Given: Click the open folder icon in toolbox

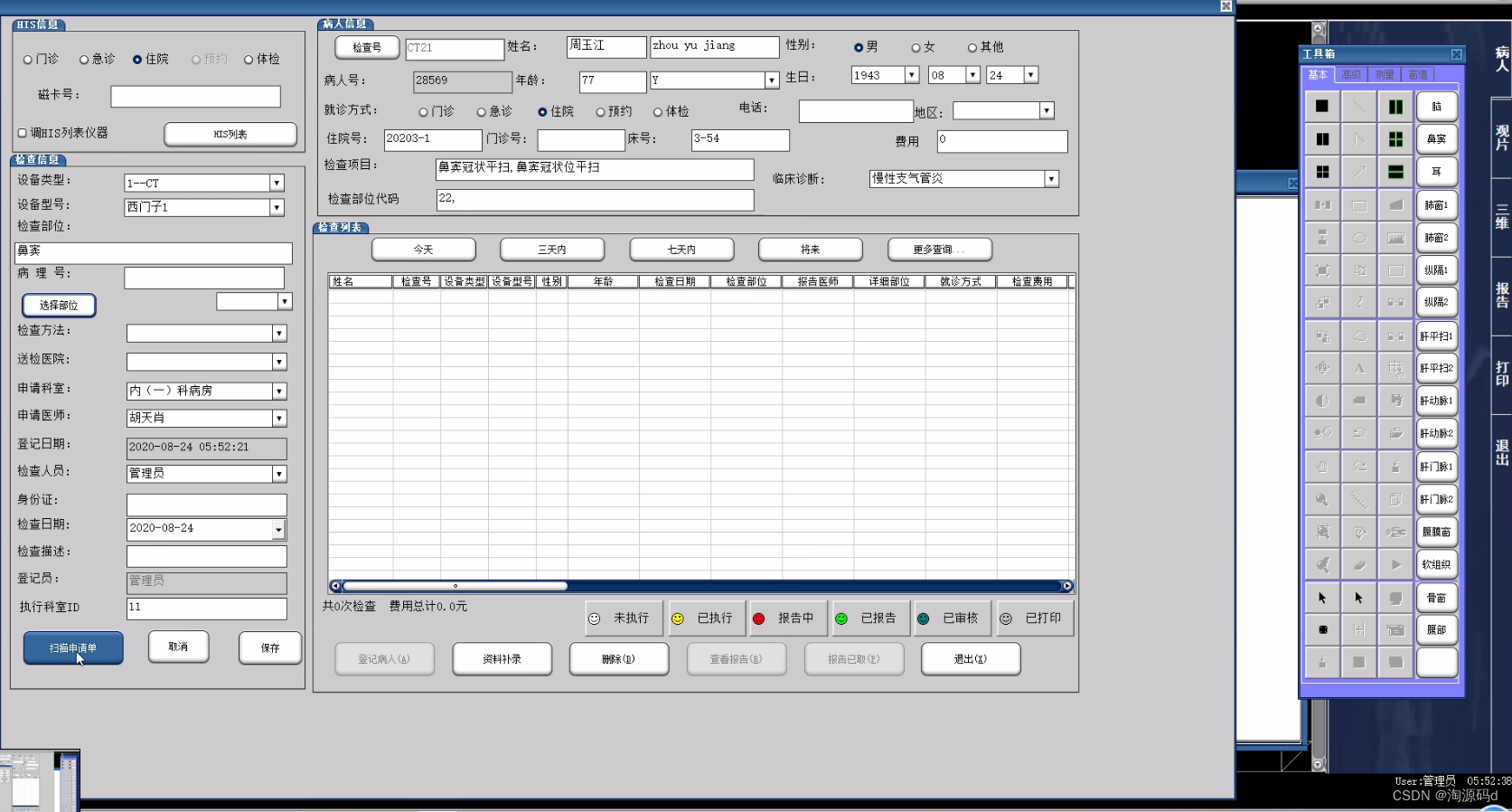Looking at the screenshot, I should point(1396,433).
